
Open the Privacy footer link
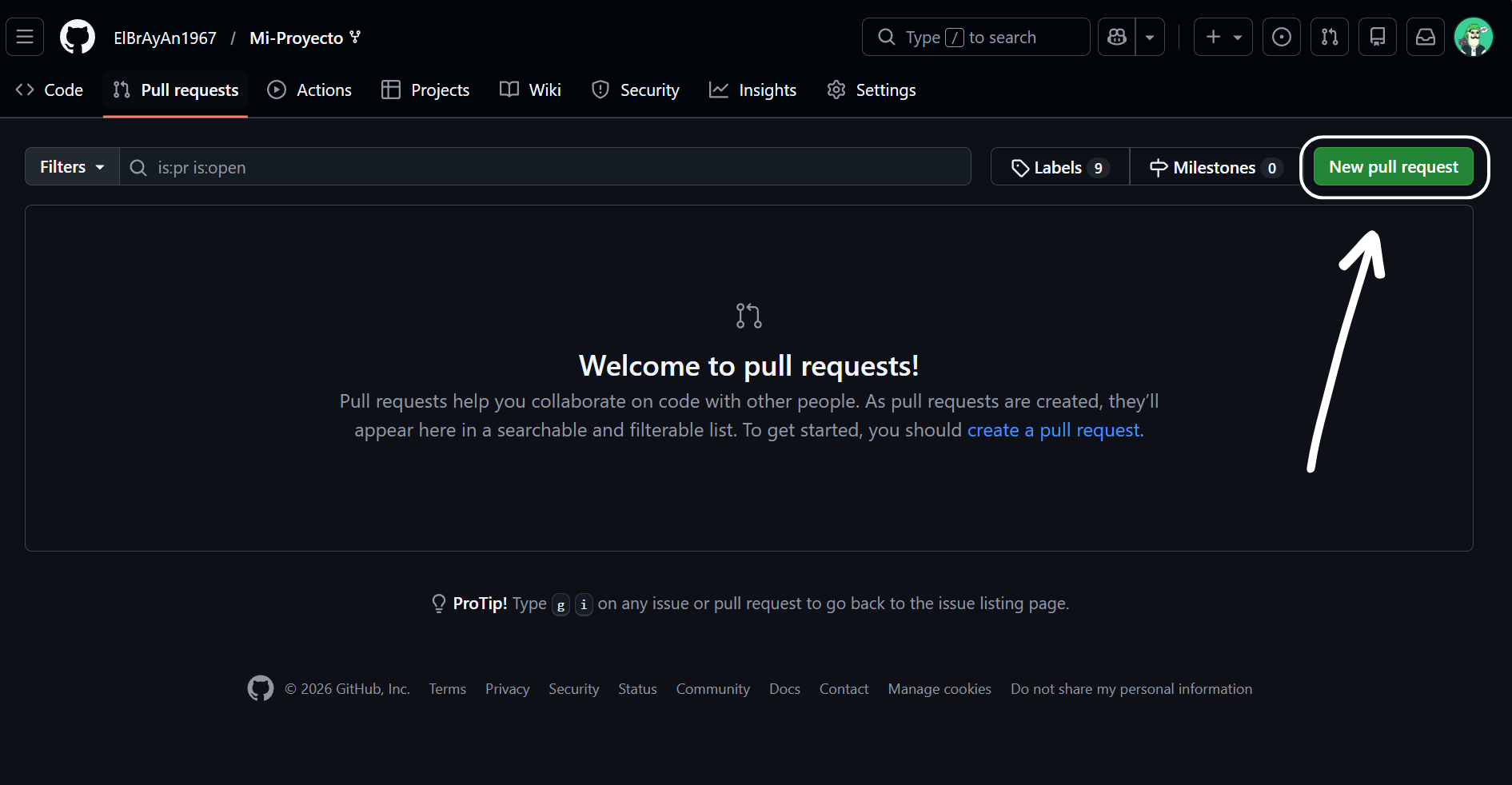tap(507, 689)
